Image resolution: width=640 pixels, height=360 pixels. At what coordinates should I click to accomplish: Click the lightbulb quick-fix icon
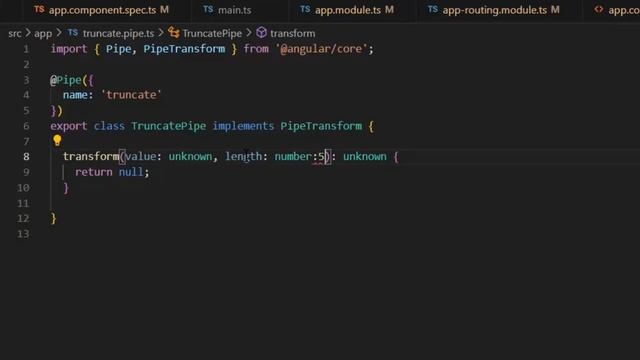point(57,141)
